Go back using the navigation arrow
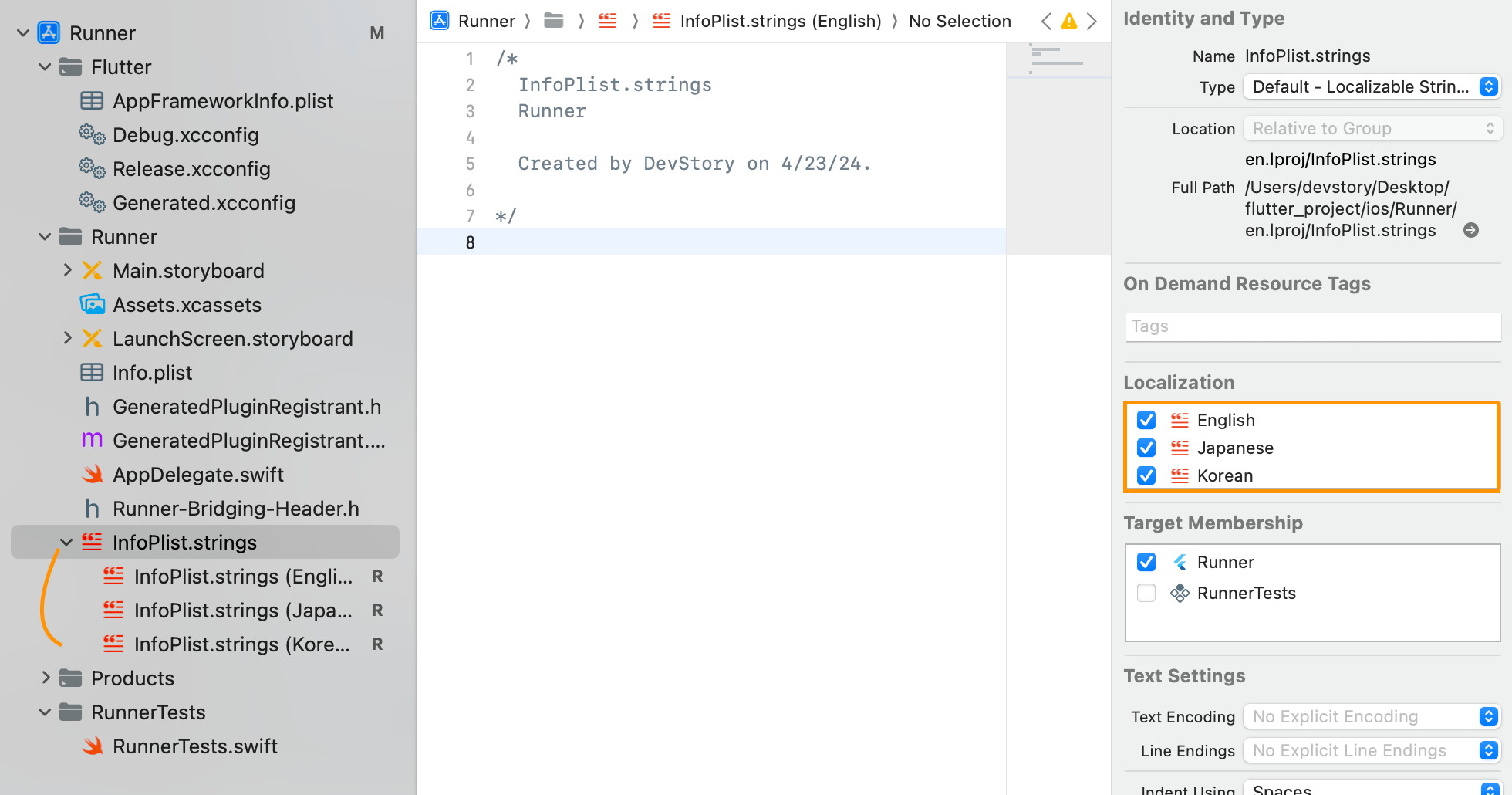The image size is (1512, 795). coord(1046,22)
